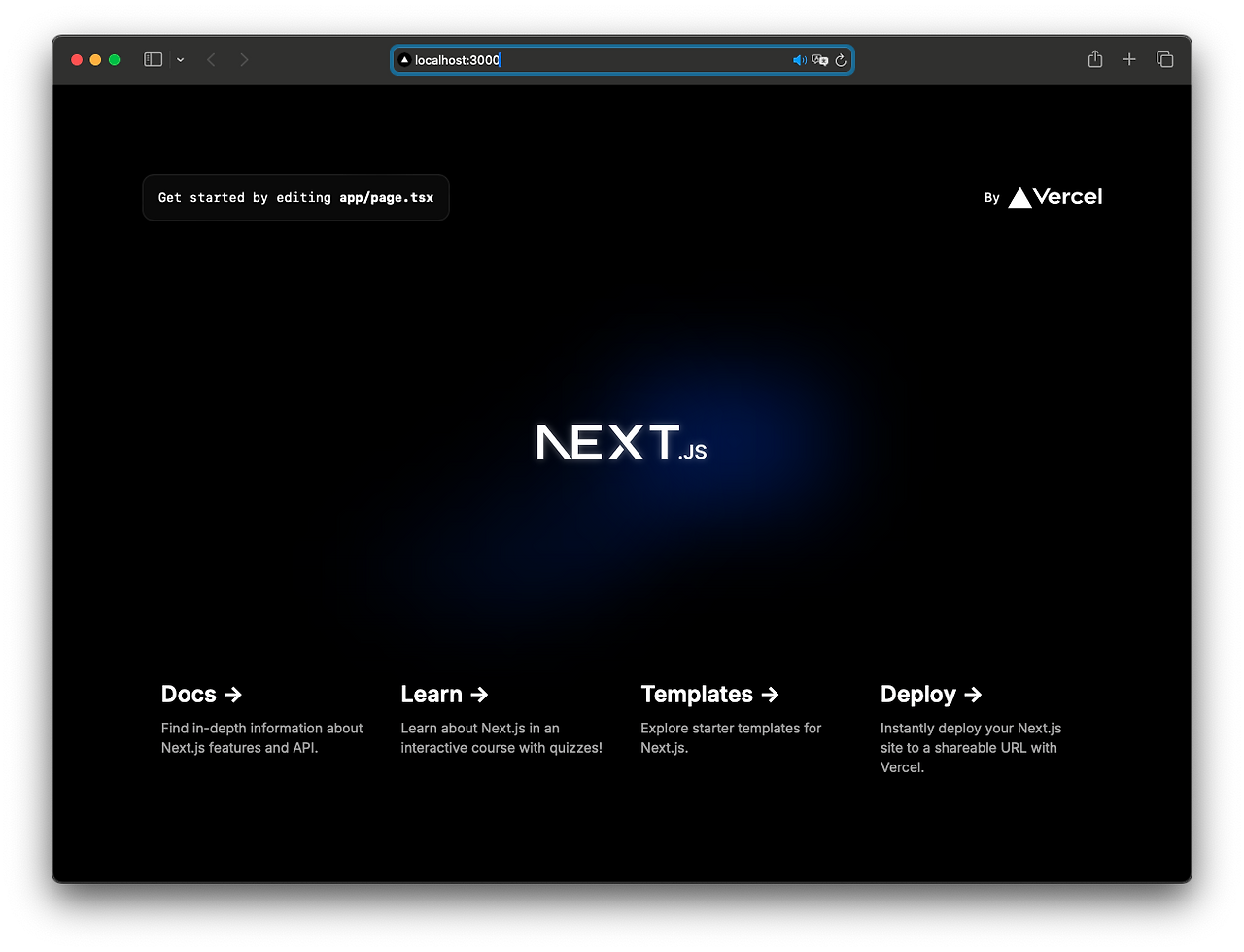Image resolution: width=1244 pixels, height=952 pixels.
Task: Click the 'Get started by editing app/page.tsx' text
Action: 295,198
